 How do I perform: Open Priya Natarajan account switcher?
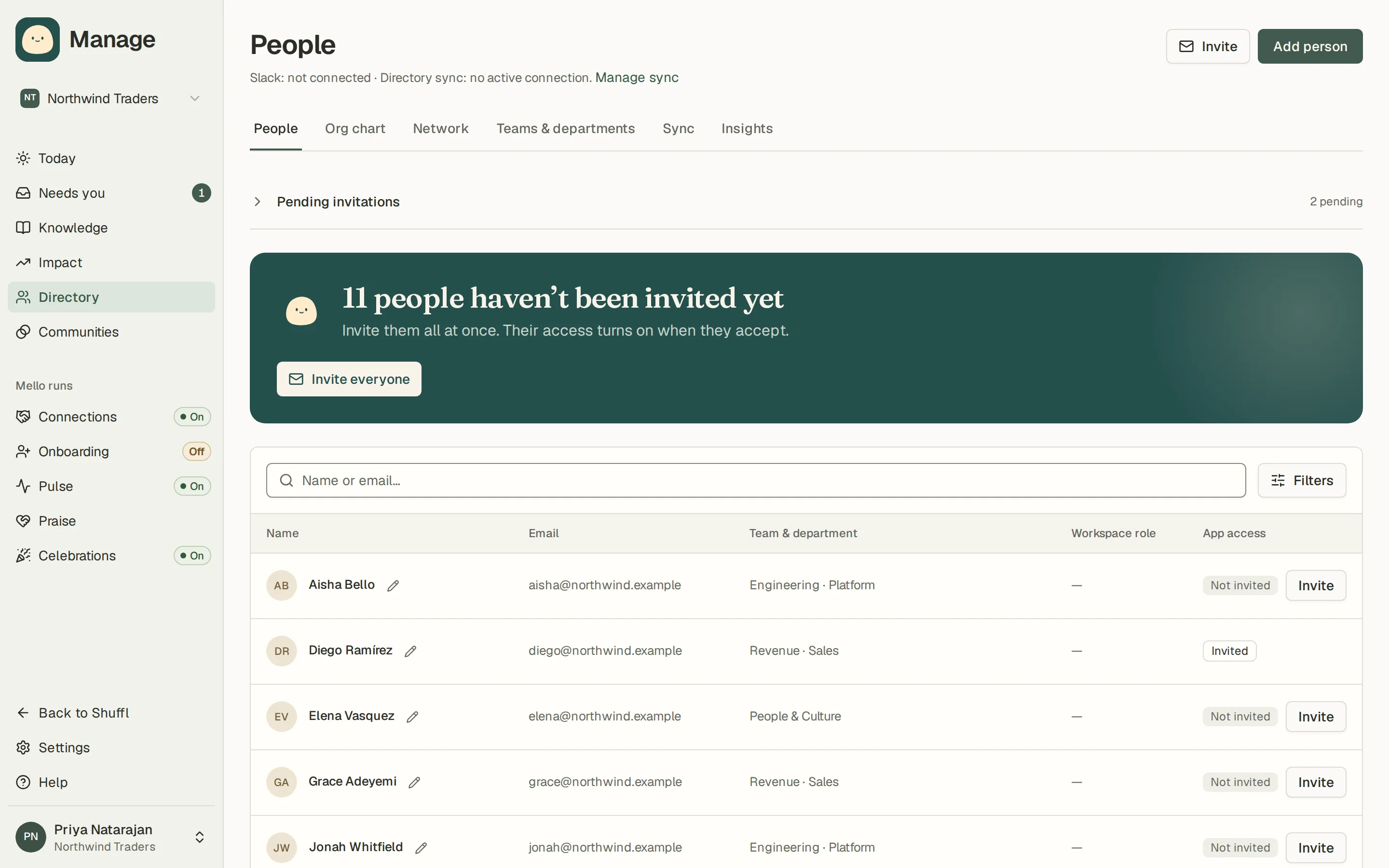pyautogui.click(x=111, y=837)
